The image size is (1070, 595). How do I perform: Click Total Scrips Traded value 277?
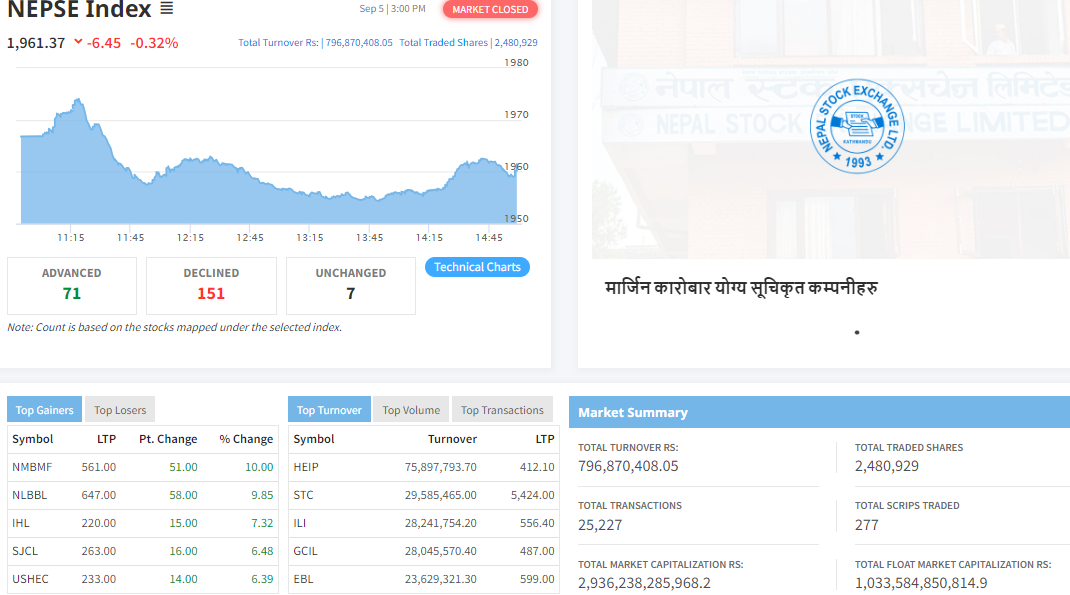pos(867,525)
